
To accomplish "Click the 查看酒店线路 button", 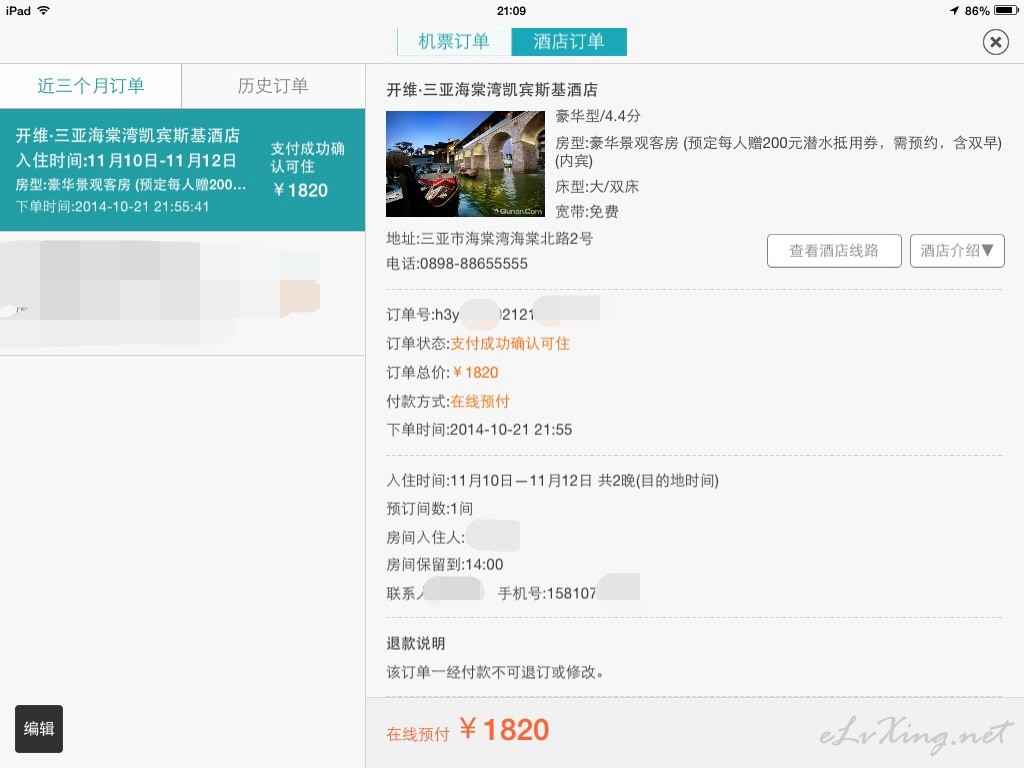I will (x=834, y=251).
